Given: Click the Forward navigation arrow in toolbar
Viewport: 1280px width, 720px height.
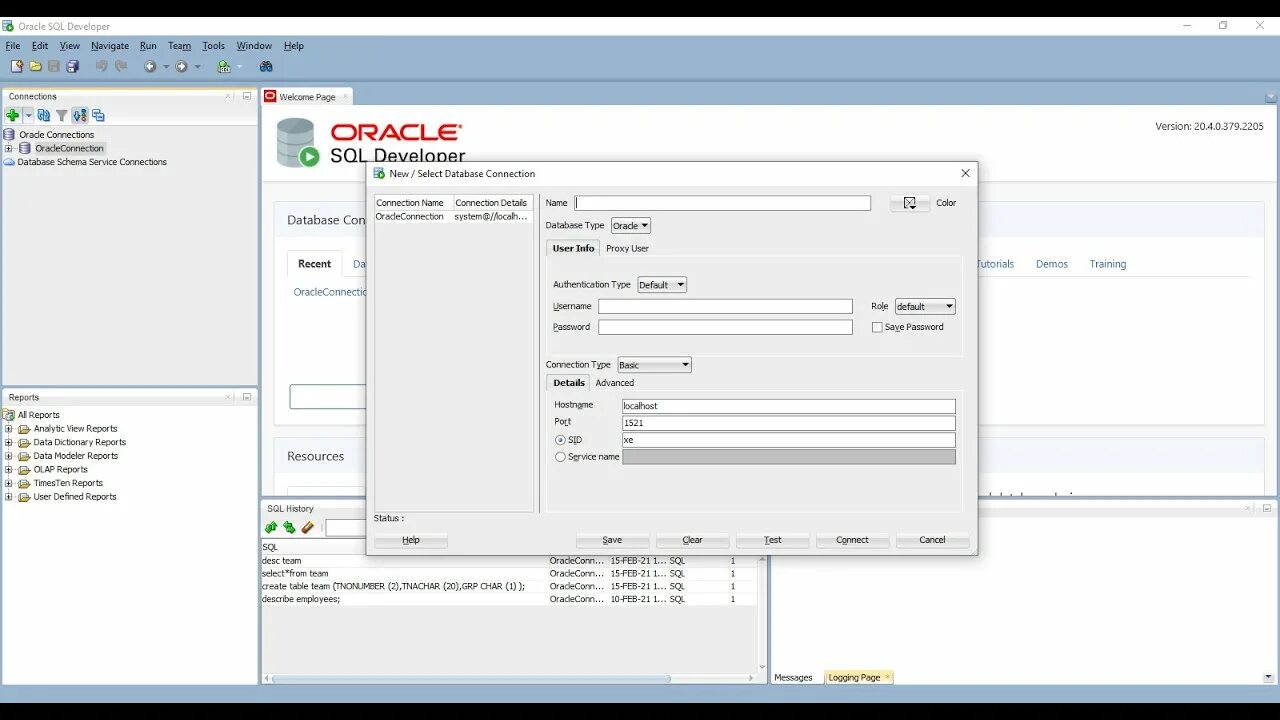Looking at the screenshot, I should pyautogui.click(x=181, y=66).
